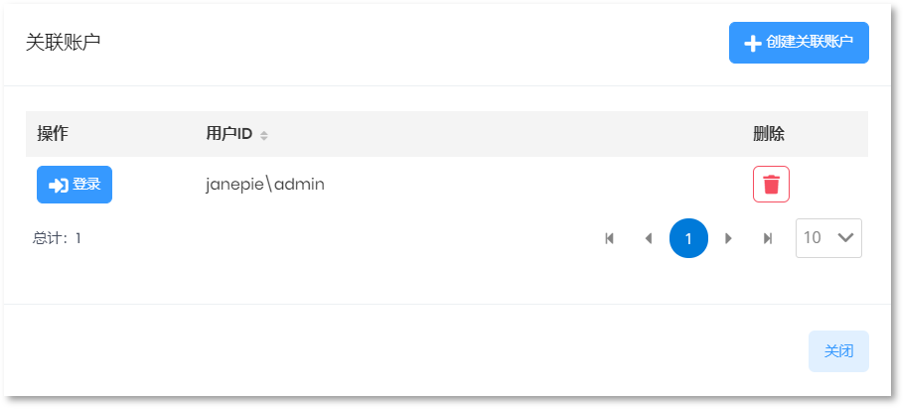The width and height of the screenshot is (904, 409).
Task: Jump to the first page icon
Action: 609,238
